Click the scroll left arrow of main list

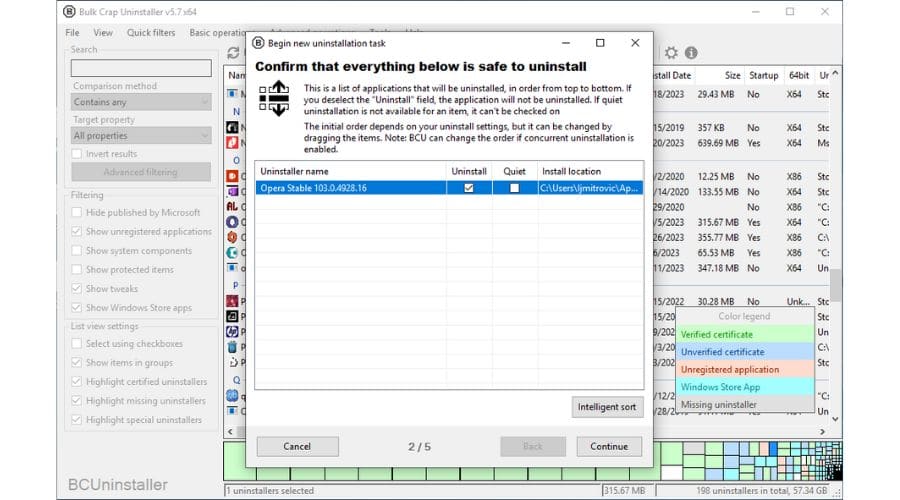tap(230, 432)
